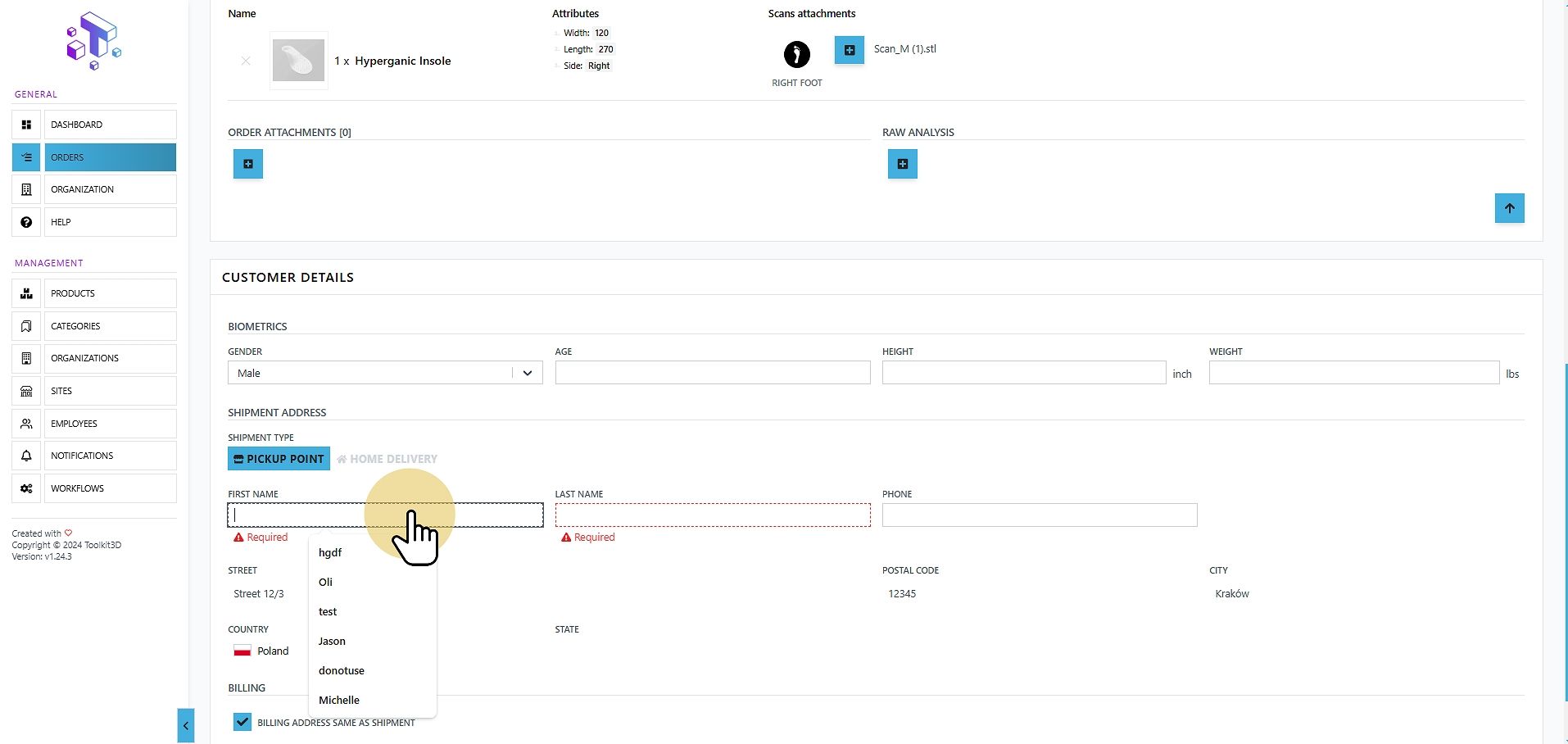The image size is (1568, 744).
Task: Click the scroll-to-top arrow button
Action: [1510, 208]
